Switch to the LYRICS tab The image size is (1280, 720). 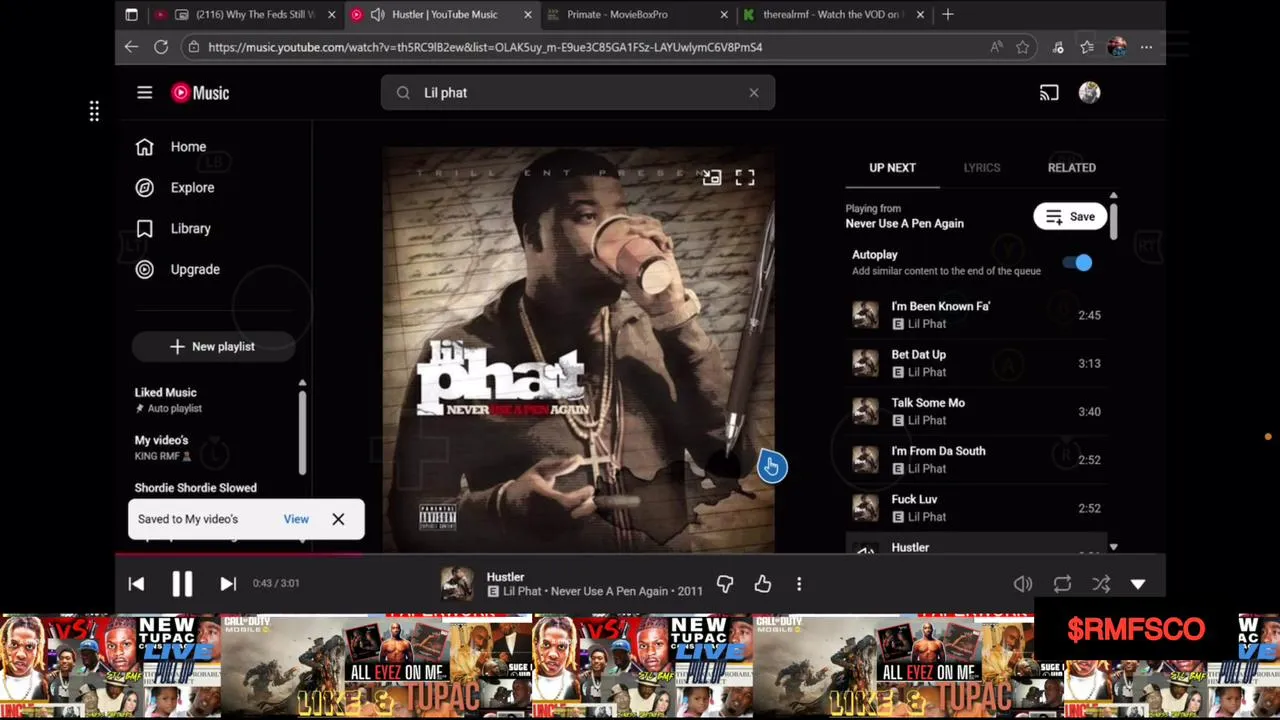[x=982, y=168]
